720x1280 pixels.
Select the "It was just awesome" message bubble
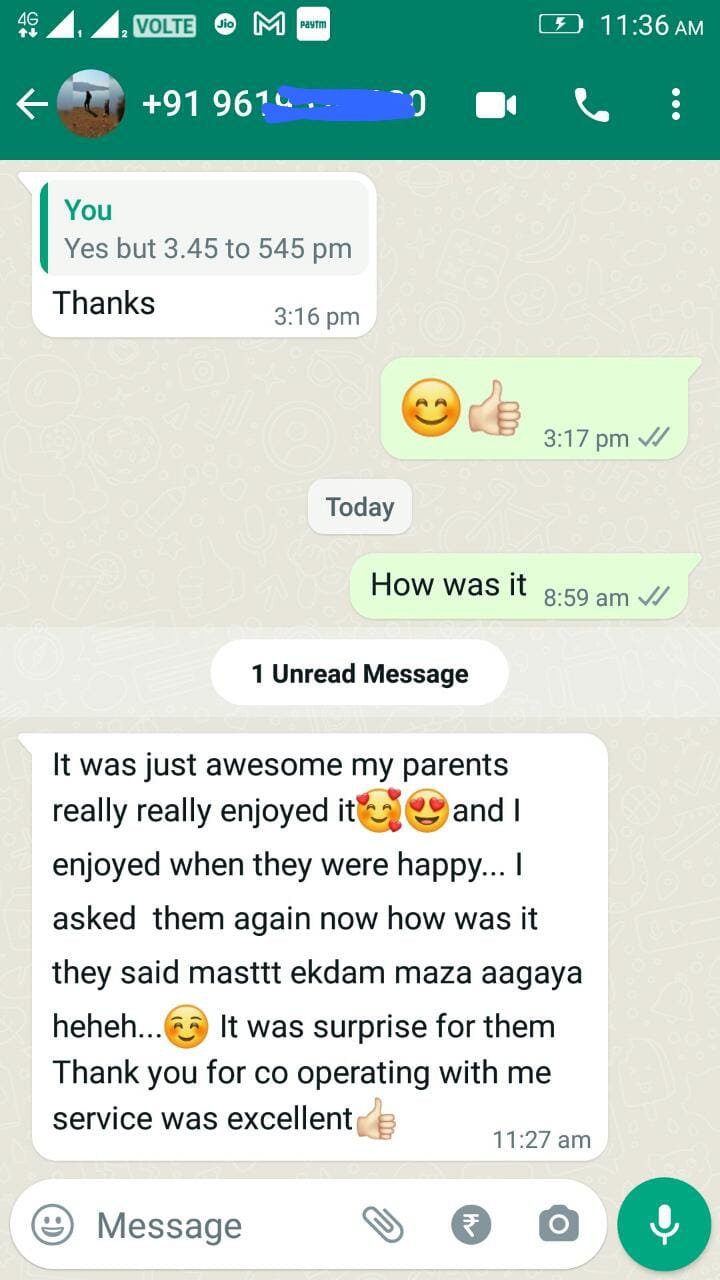tap(319, 946)
